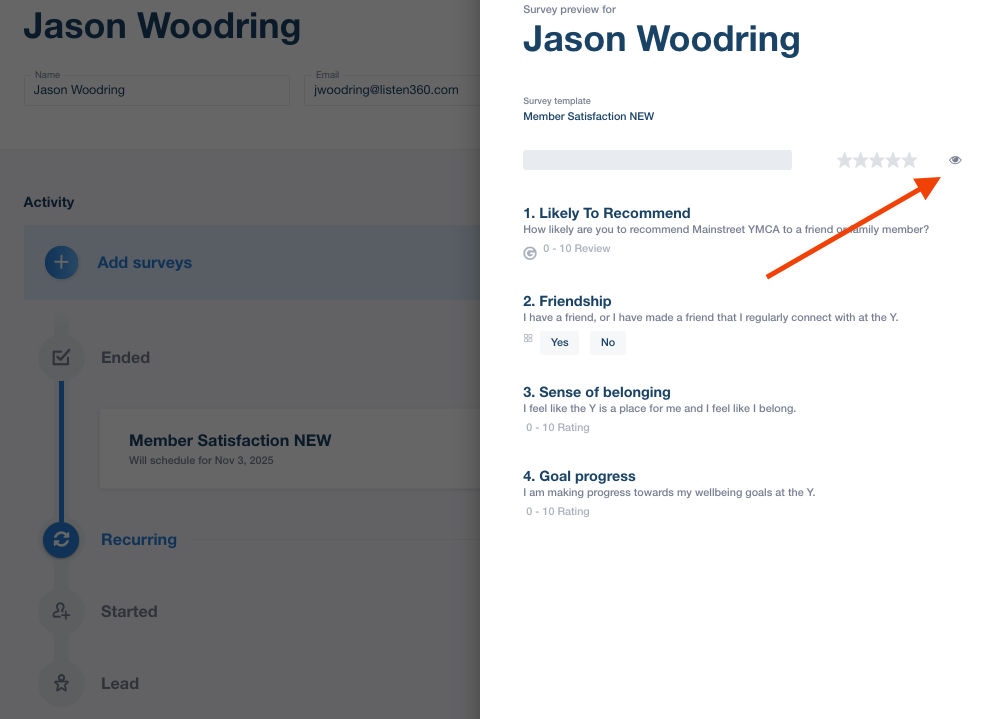The image size is (993, 719).
Task: Click the gray placeholder bar beside stars
Action: [x=657, y=160]
